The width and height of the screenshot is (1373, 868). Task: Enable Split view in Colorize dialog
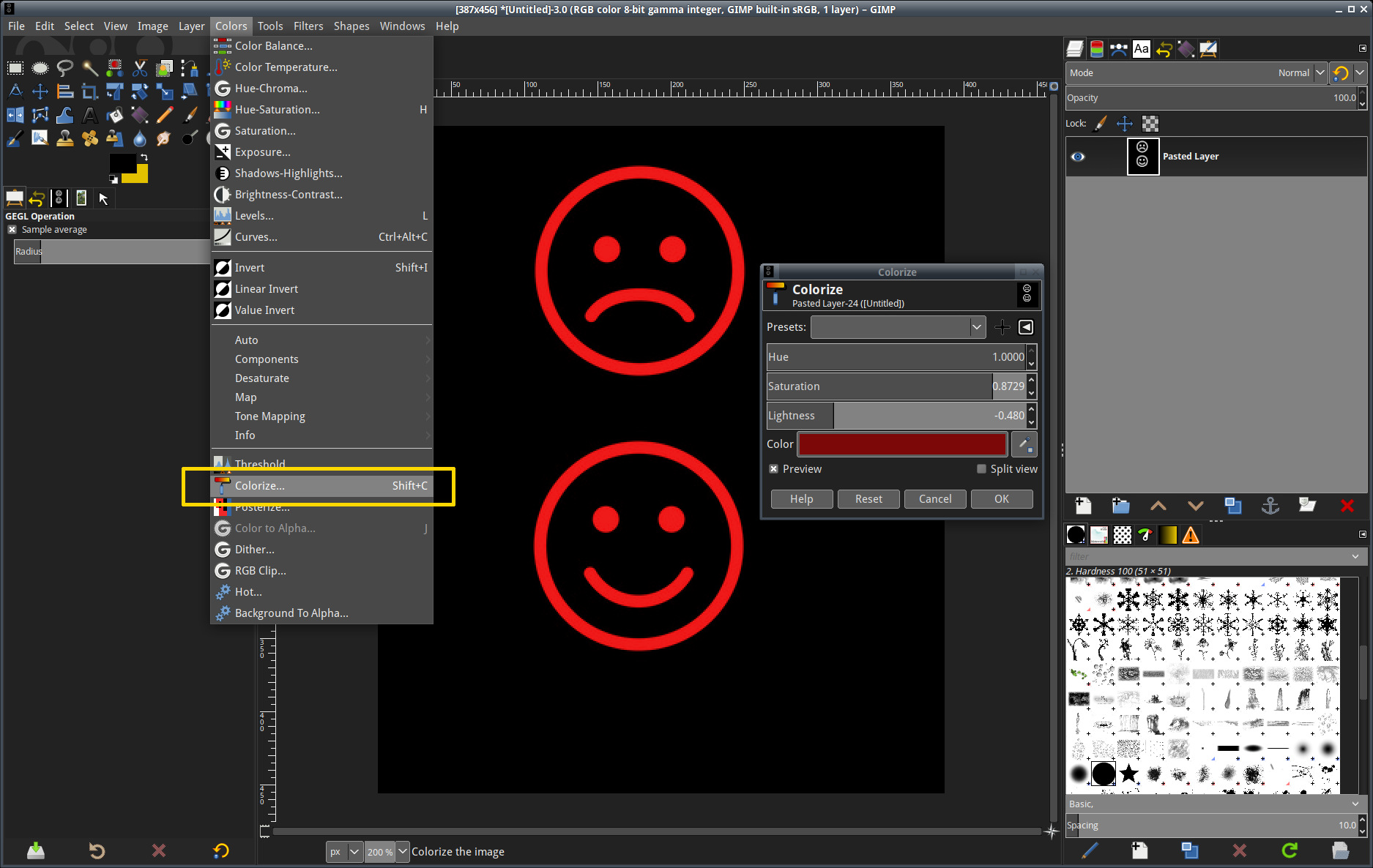click(981, 469)
